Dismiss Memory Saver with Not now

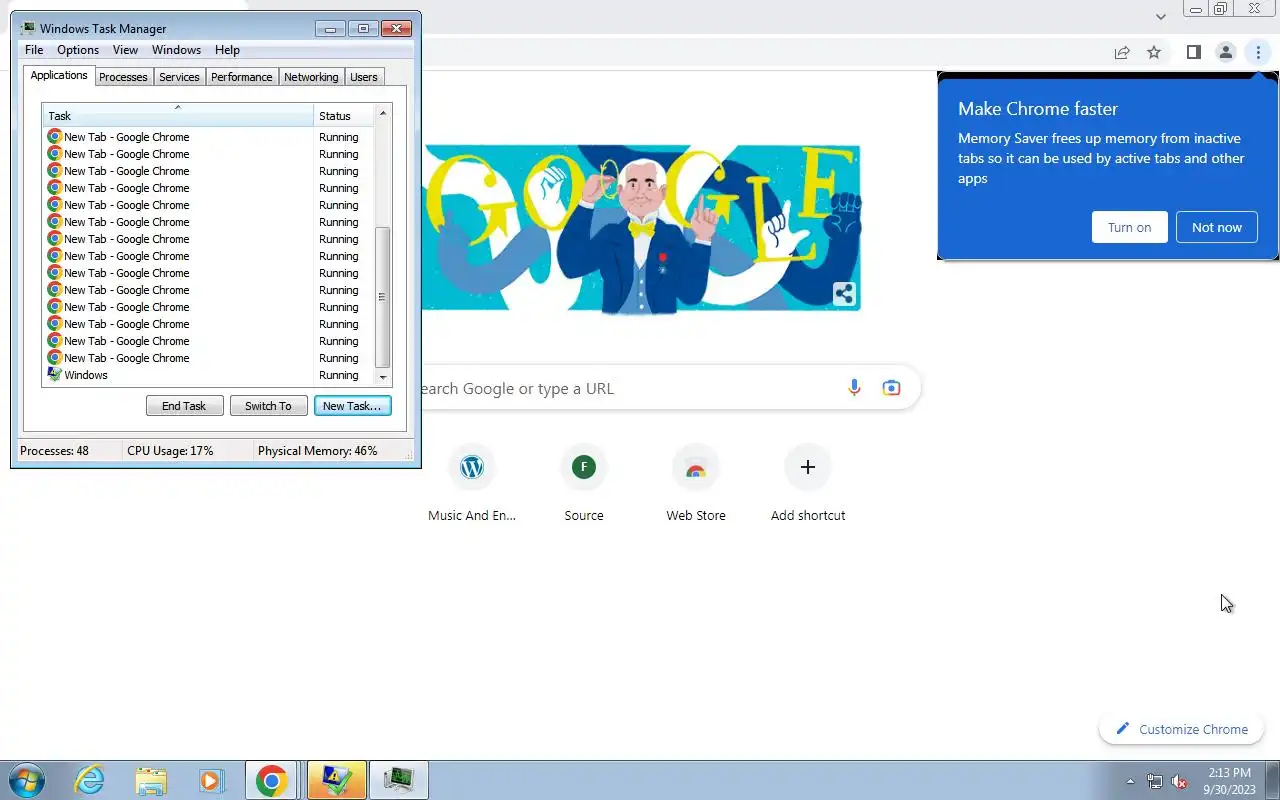[1216, 227]
